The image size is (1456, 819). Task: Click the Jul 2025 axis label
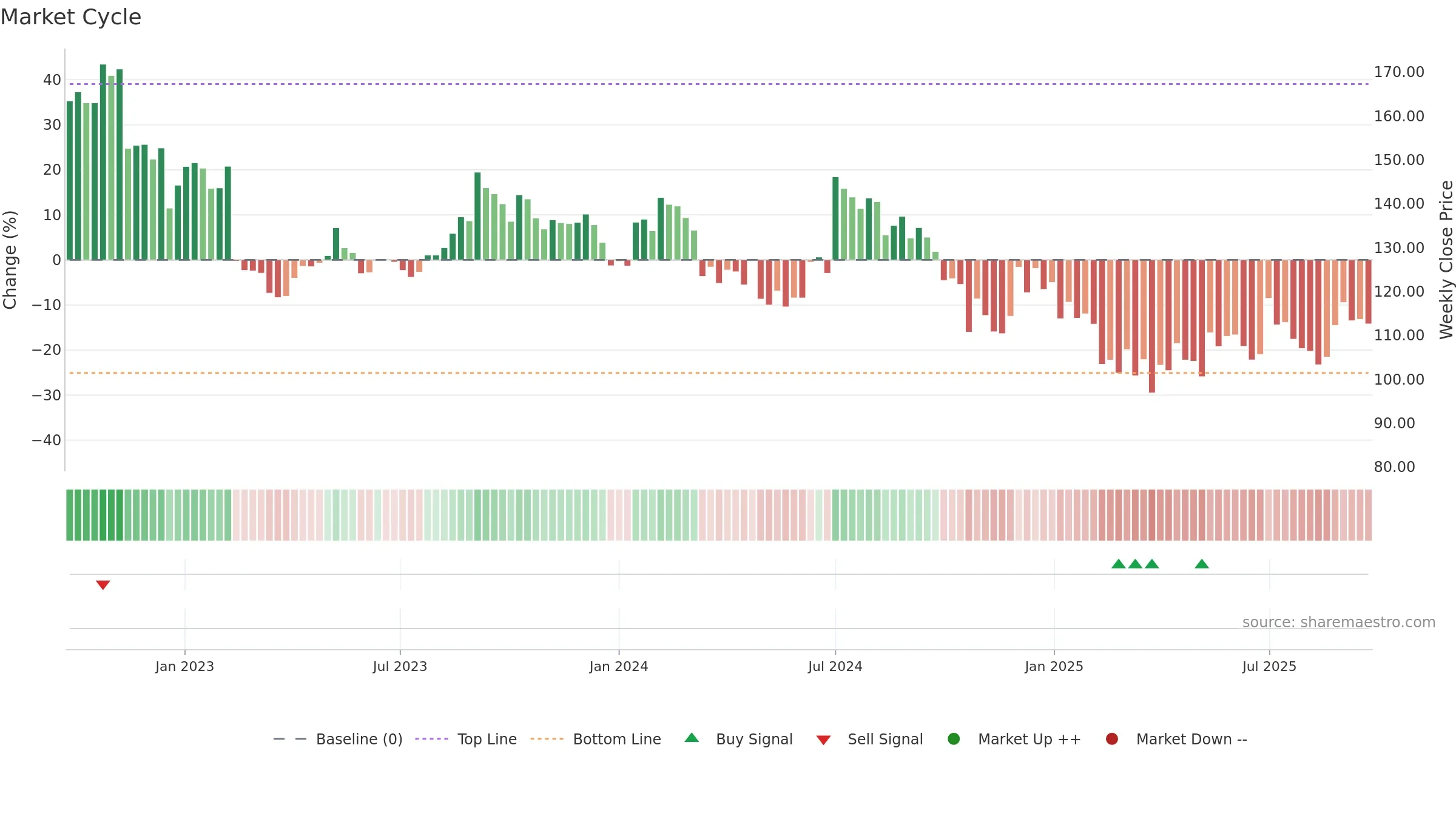coord(1269,666)
